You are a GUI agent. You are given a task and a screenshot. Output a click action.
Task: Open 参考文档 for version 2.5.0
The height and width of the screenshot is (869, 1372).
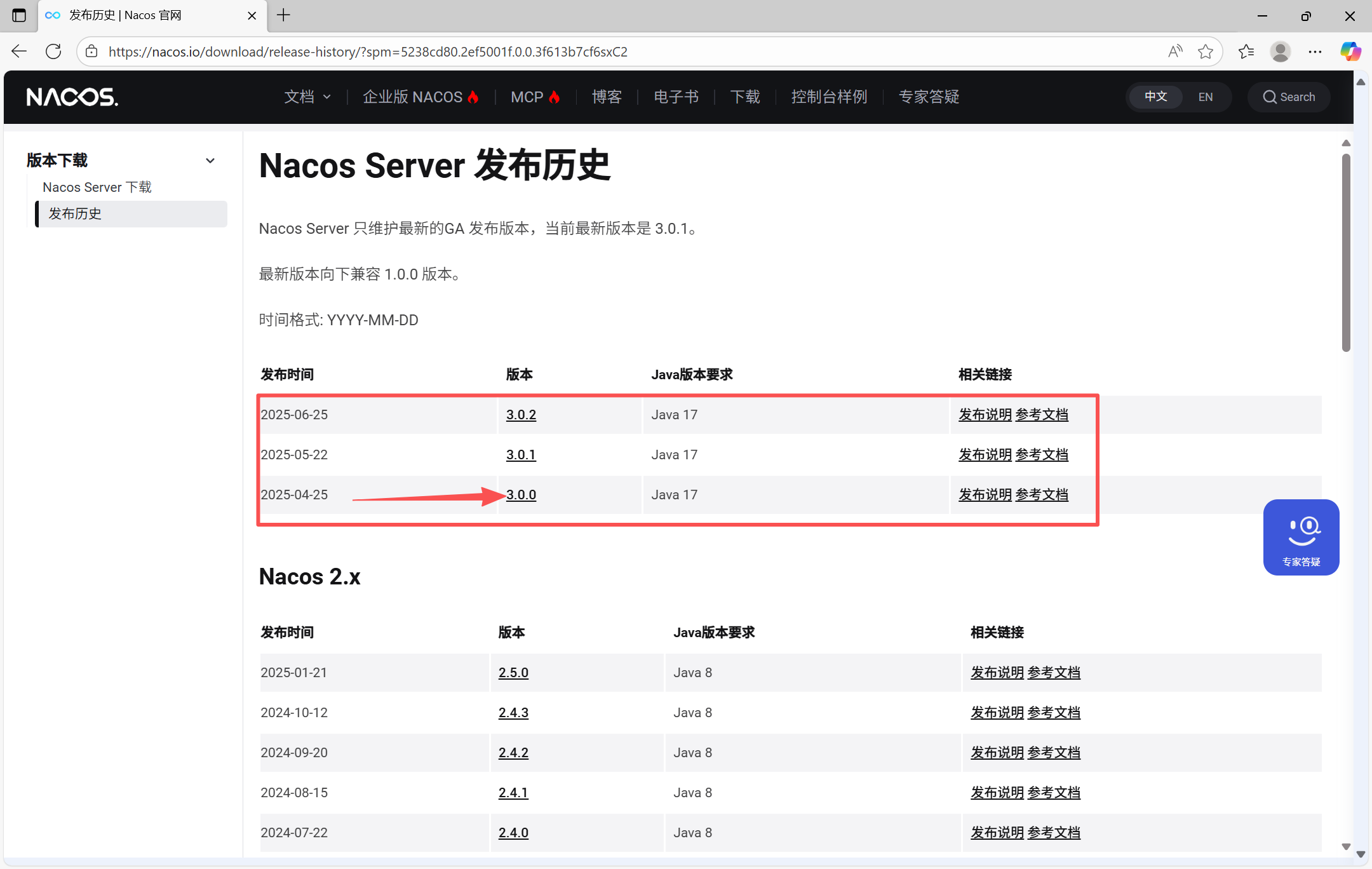(1054, 673)
